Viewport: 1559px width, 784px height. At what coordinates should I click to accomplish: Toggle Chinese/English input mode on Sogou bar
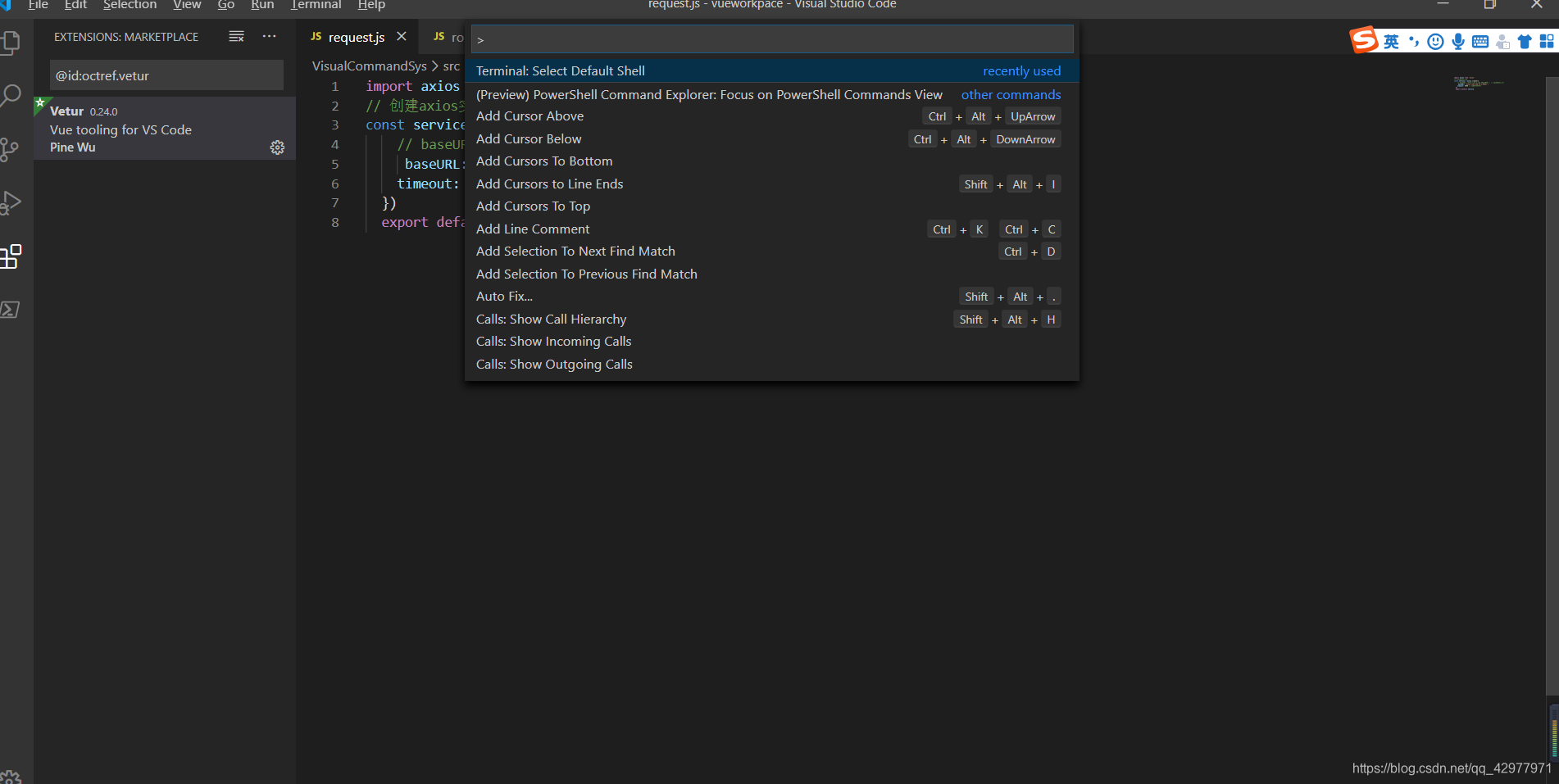tap(1391, 41)
